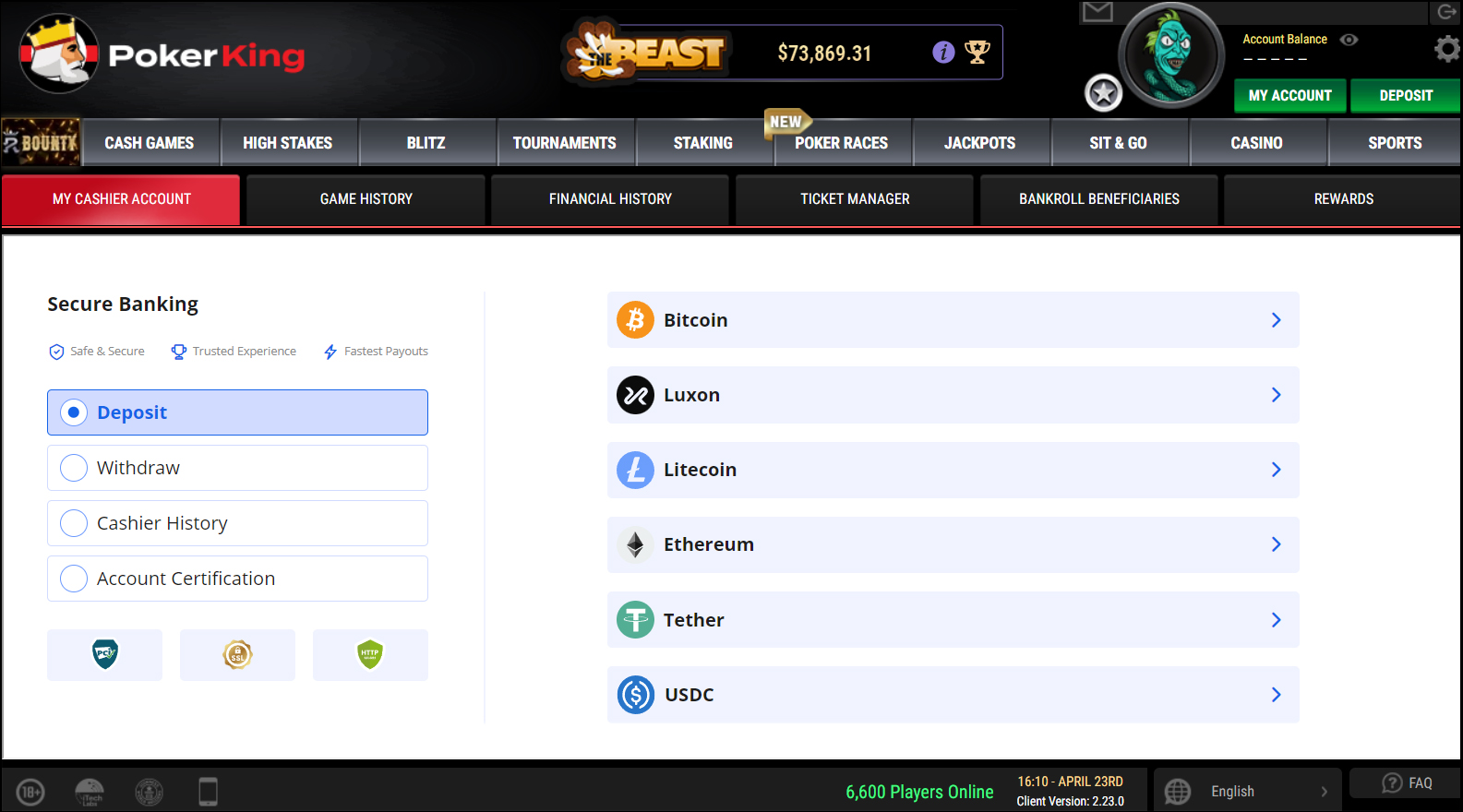
Task: Click The Beast info icon
Action: (x=942, y=53)
